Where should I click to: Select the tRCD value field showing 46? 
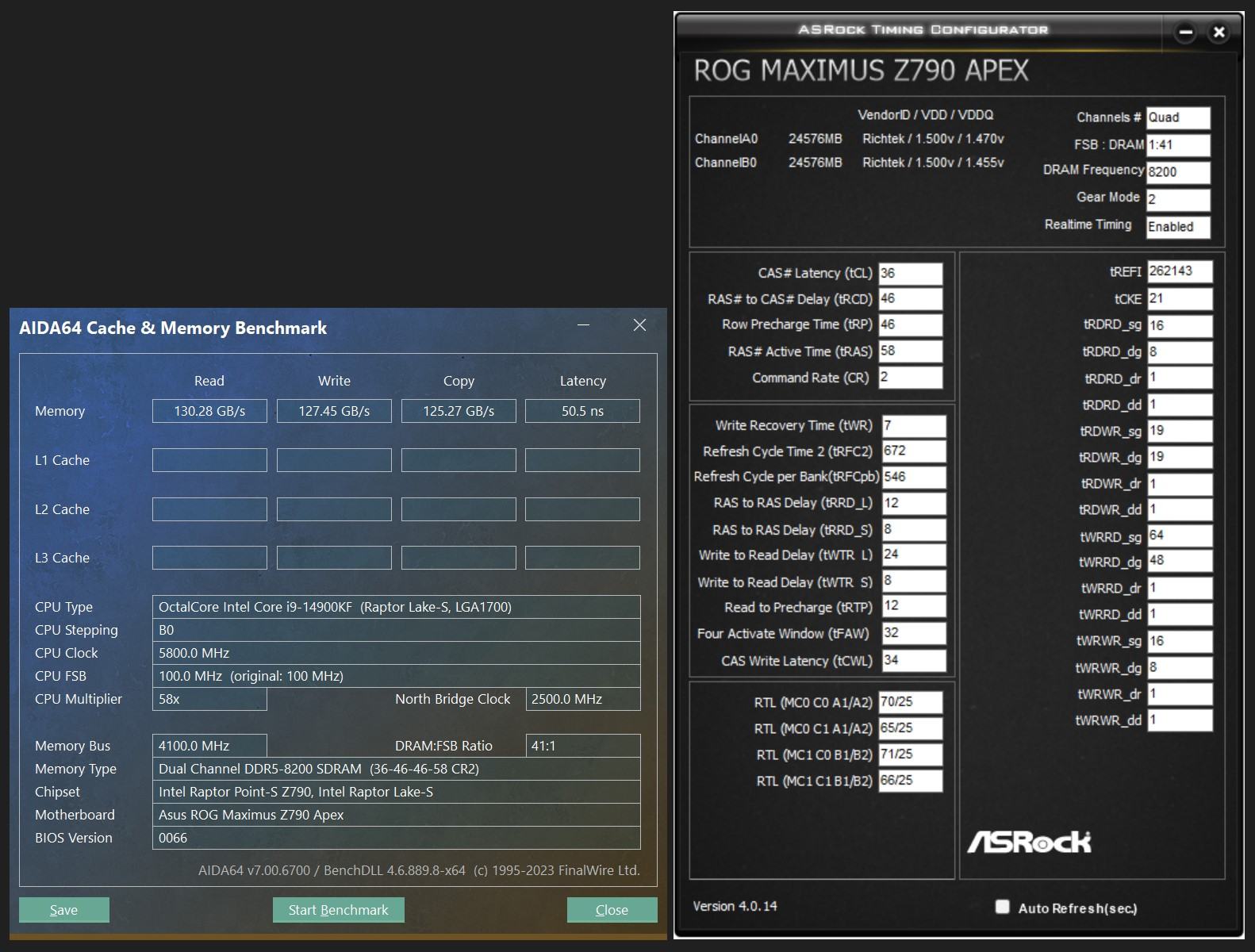point(911,299)
